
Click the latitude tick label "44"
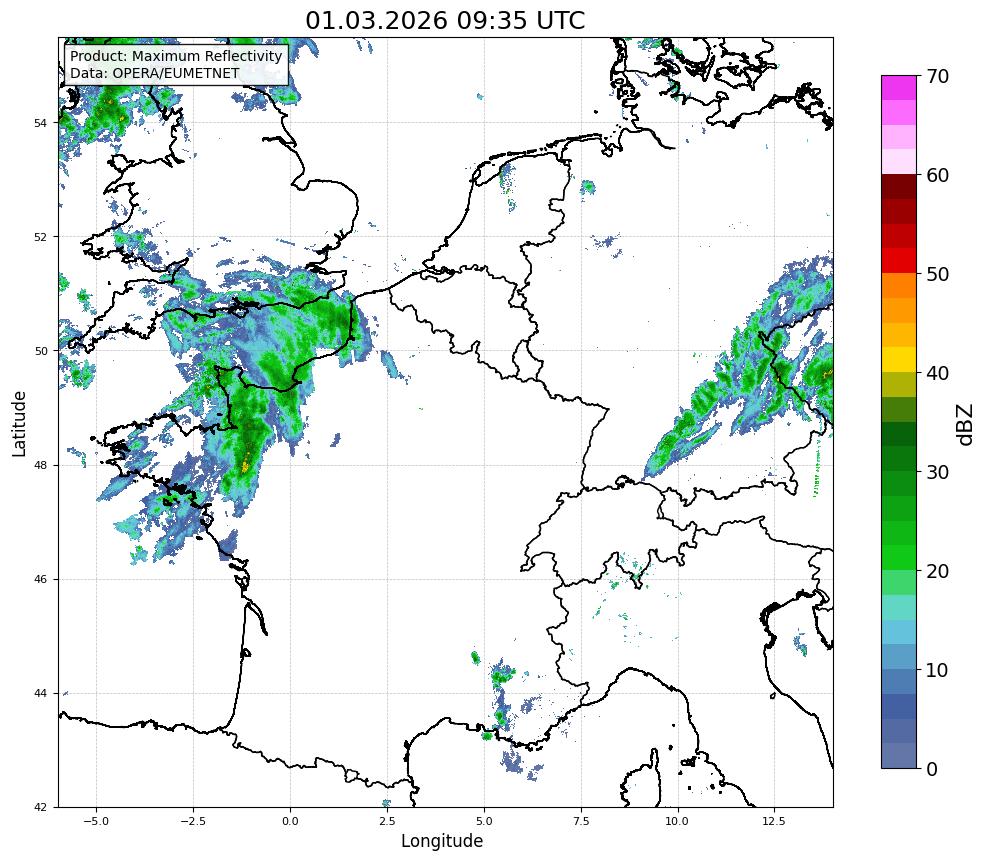click(x=40, y=694)
